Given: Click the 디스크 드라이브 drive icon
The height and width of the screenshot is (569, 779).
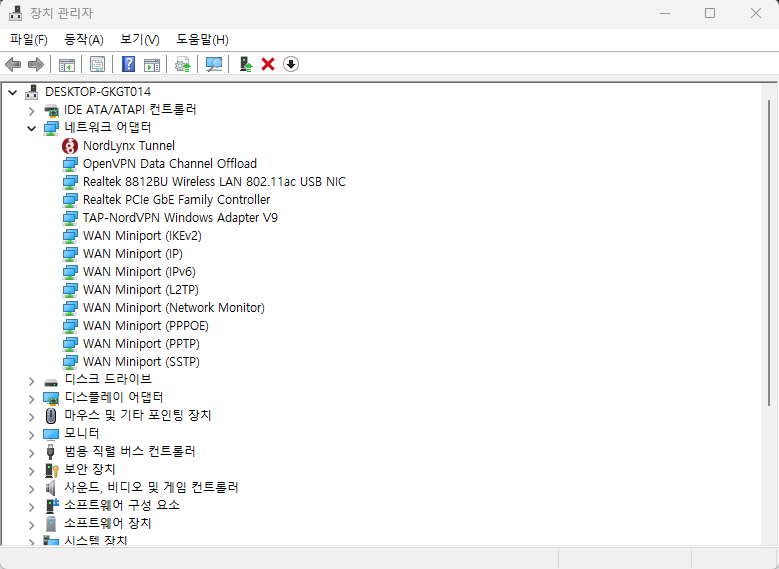Looking at the screenshot, I should pyautogui.click(x=51, y=383).
